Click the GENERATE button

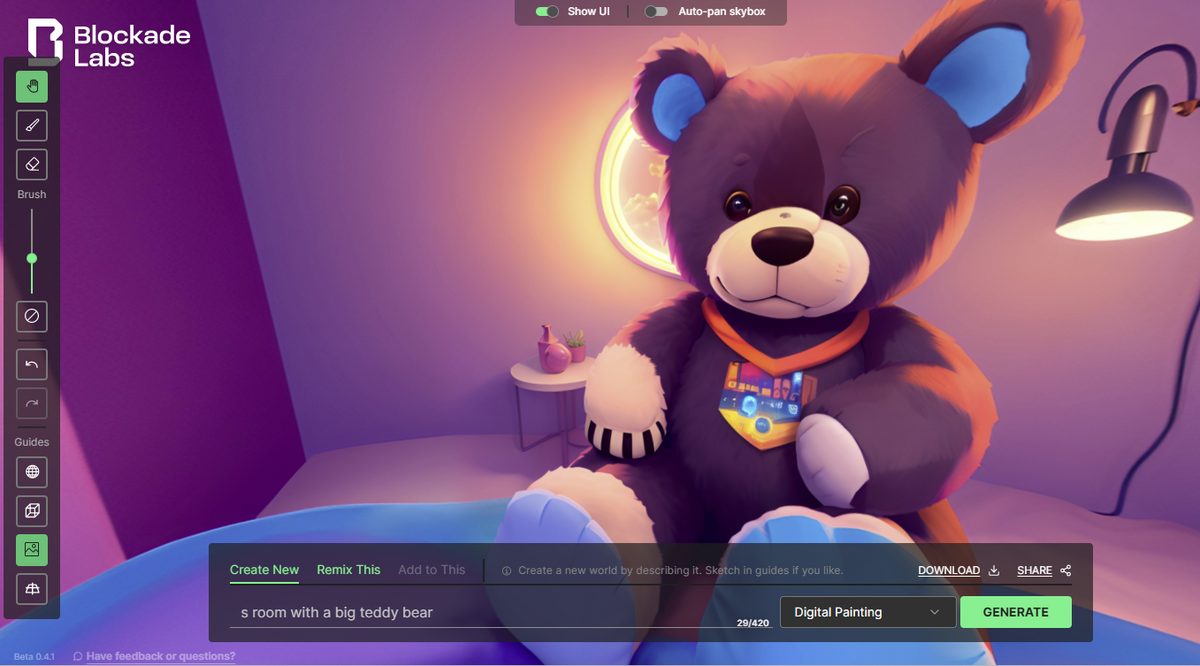click(x=1016, y=612)
